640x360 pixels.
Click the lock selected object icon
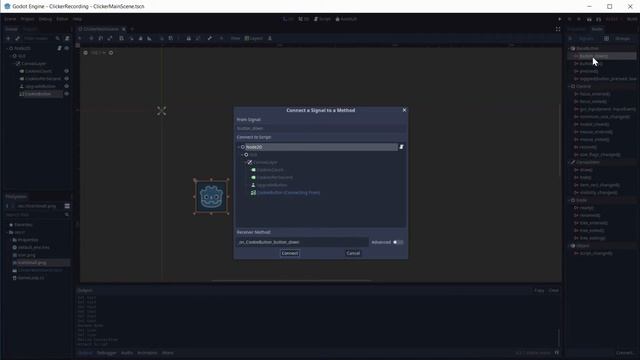pyautogui.click(x=189, y=38)
